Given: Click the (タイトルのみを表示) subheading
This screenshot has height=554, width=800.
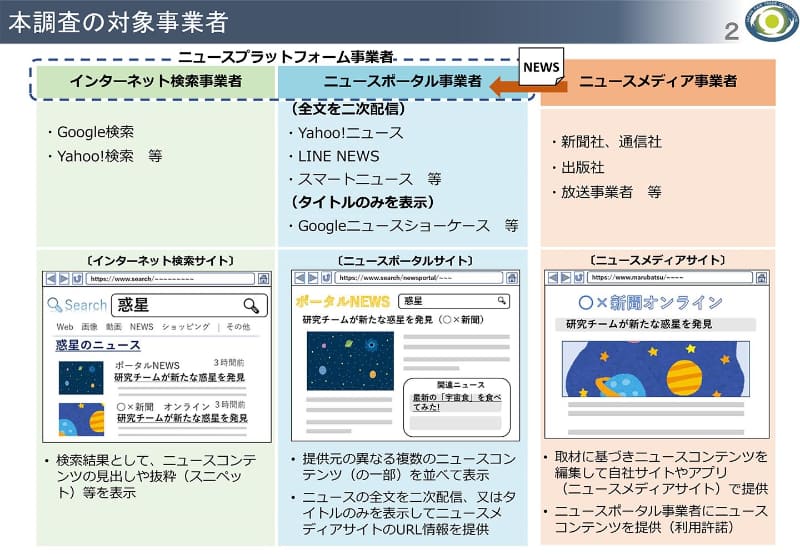Looking at the screenshot, I should [x=363, y=203].
